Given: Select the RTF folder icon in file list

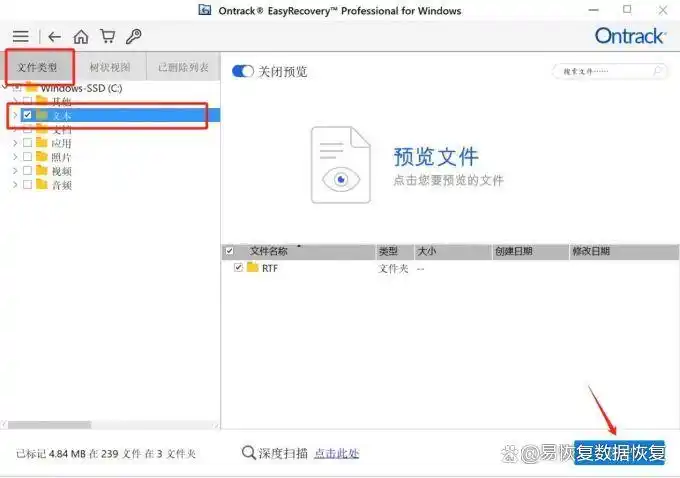Looking at the screenshot, I should pyautogui.click(x=252, y=267).
